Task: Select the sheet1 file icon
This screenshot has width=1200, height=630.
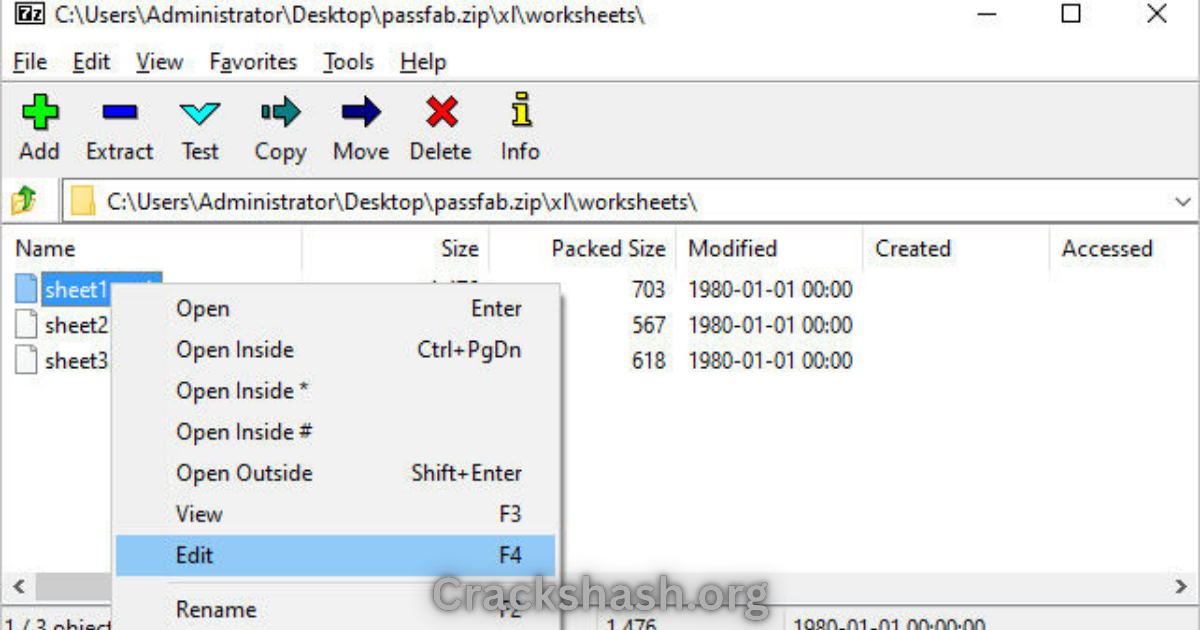Action: coord(27,290)
